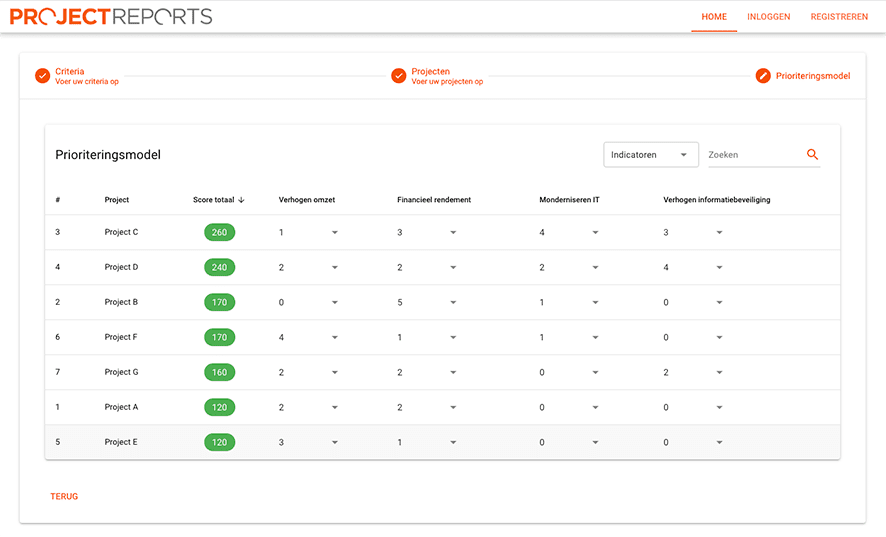Viewport: 886px width, 537px height.
Task: Click the # column header
Action: pos(58,200)
